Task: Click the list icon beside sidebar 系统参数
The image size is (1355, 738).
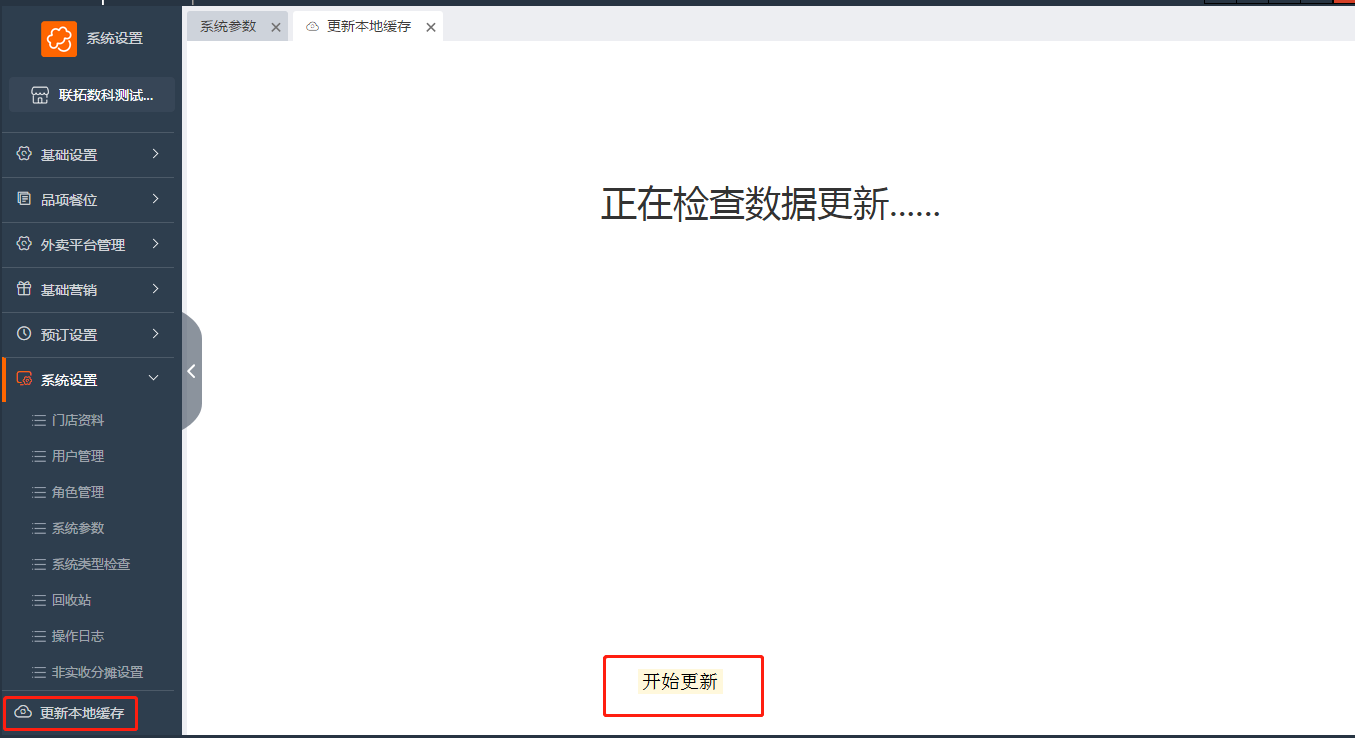Action: (39, 529)
